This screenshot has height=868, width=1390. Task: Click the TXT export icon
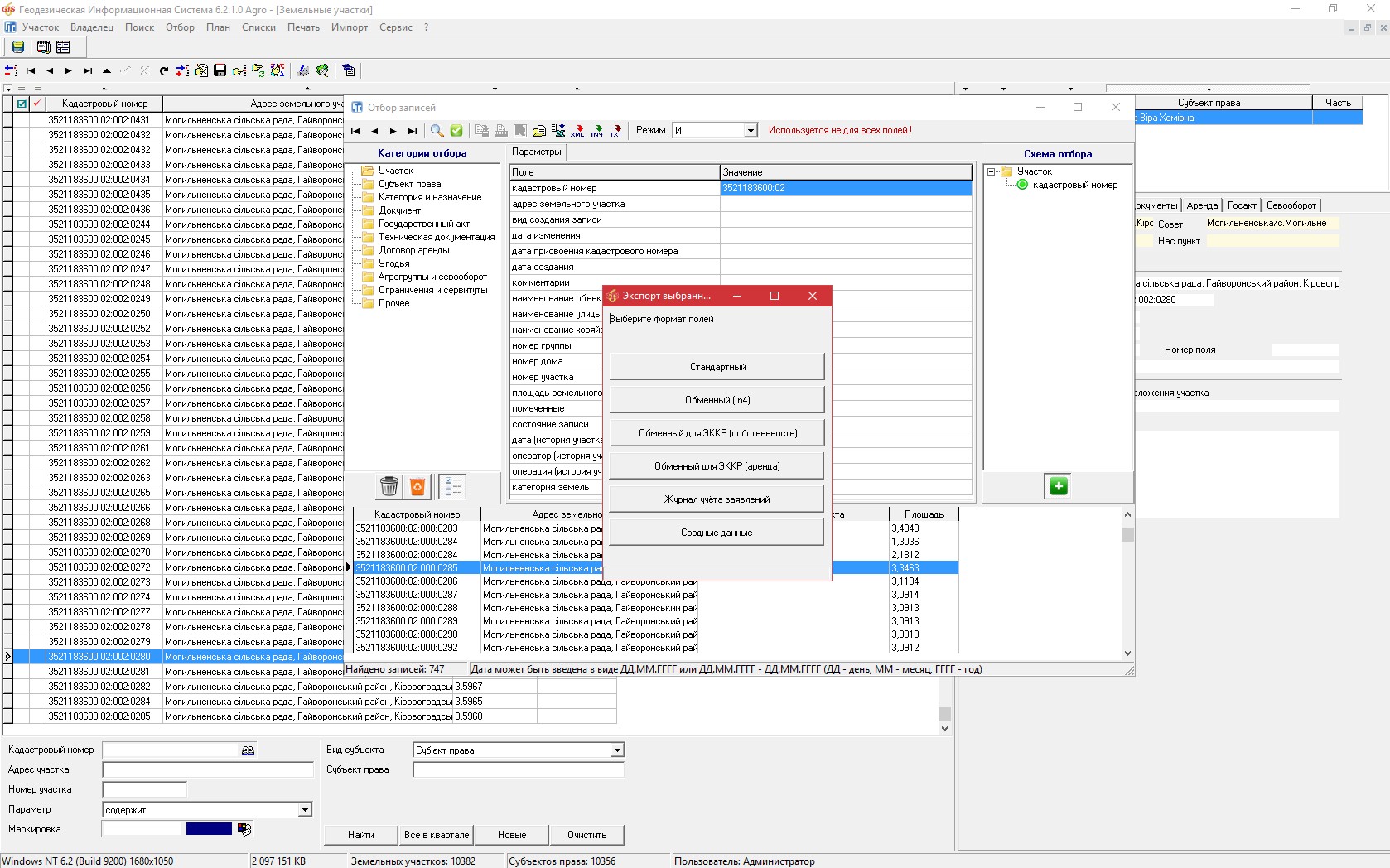tap(615, 131)
